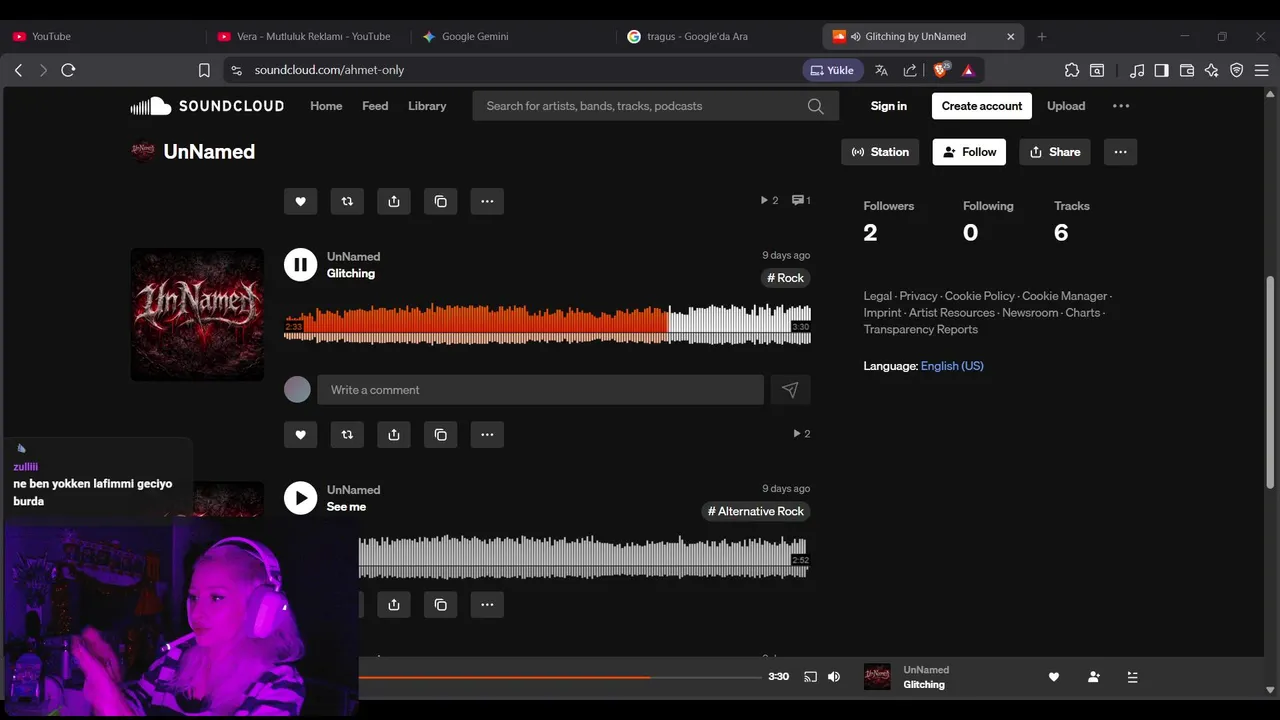Viewport: 1280px width, 720px height.
Task: Click the Write a comment field
Action: [540, 390]
